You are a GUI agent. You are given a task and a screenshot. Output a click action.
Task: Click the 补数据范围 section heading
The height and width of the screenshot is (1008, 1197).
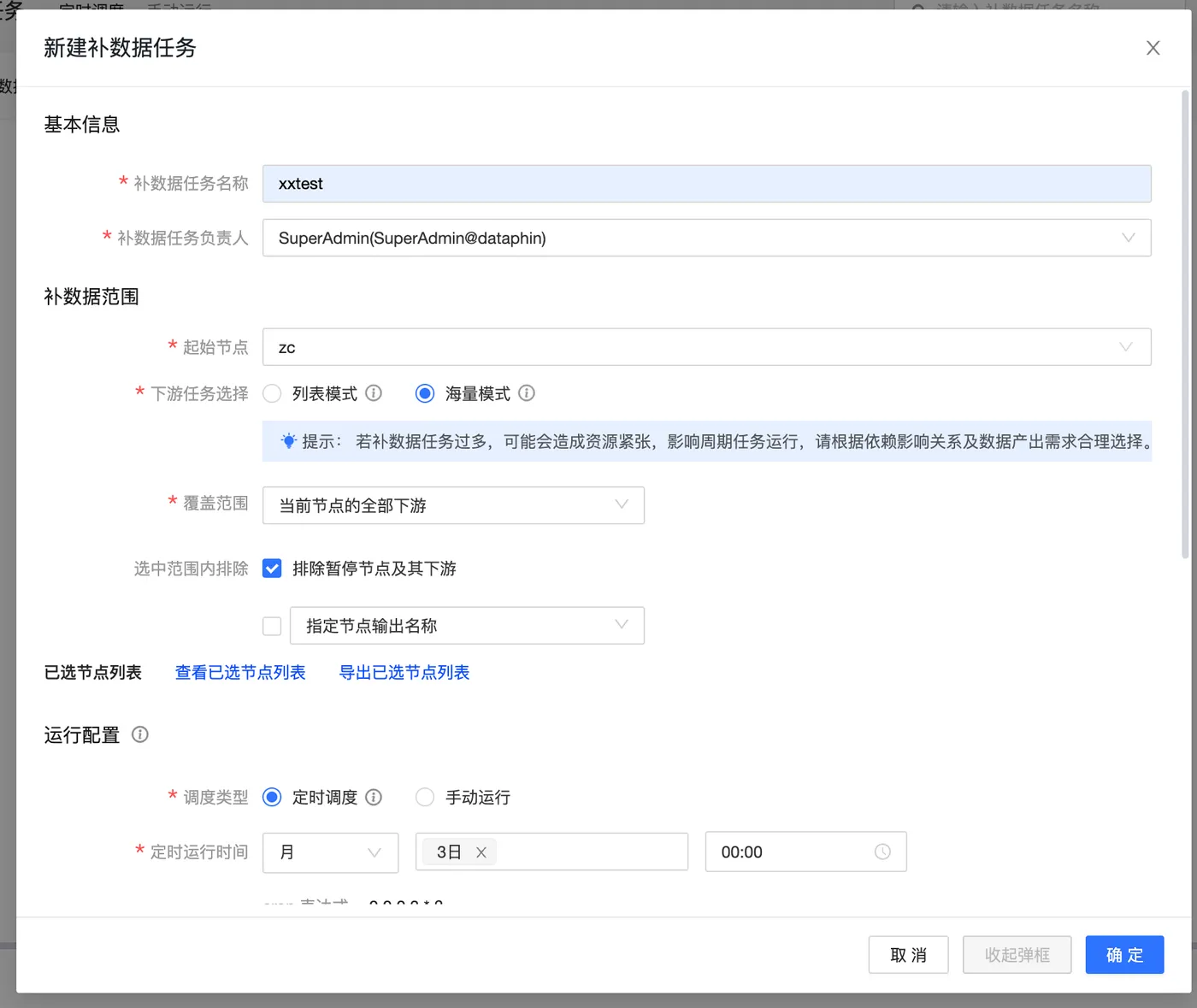point(91,297)
